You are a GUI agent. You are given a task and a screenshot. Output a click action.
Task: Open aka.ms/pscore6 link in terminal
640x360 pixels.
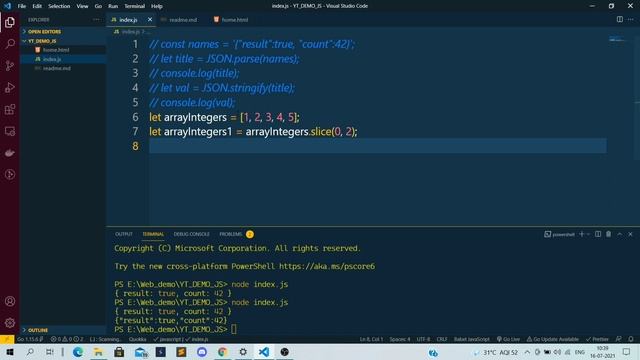(x=327, y=266)
